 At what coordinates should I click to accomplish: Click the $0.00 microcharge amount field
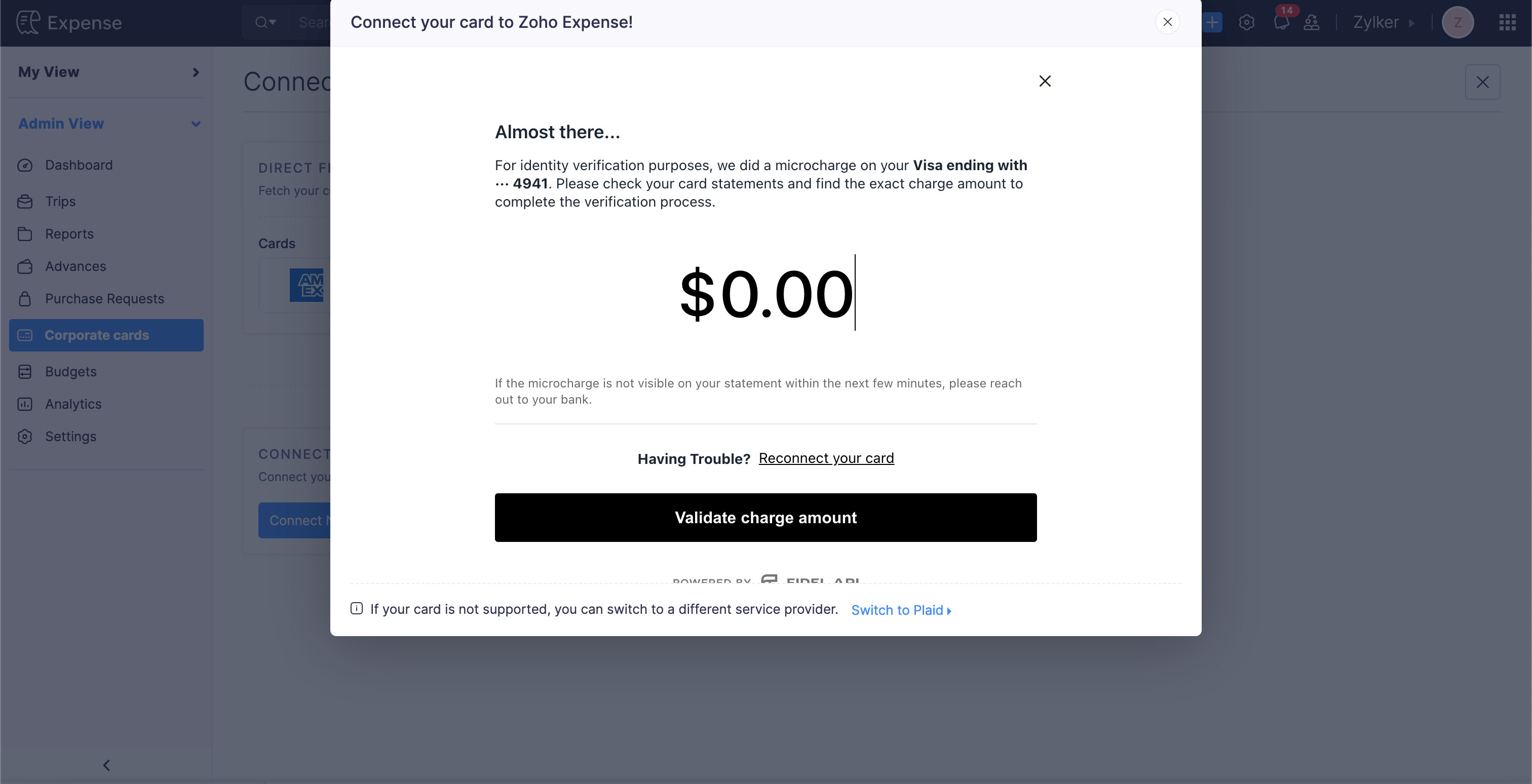[x=767, y=294]
